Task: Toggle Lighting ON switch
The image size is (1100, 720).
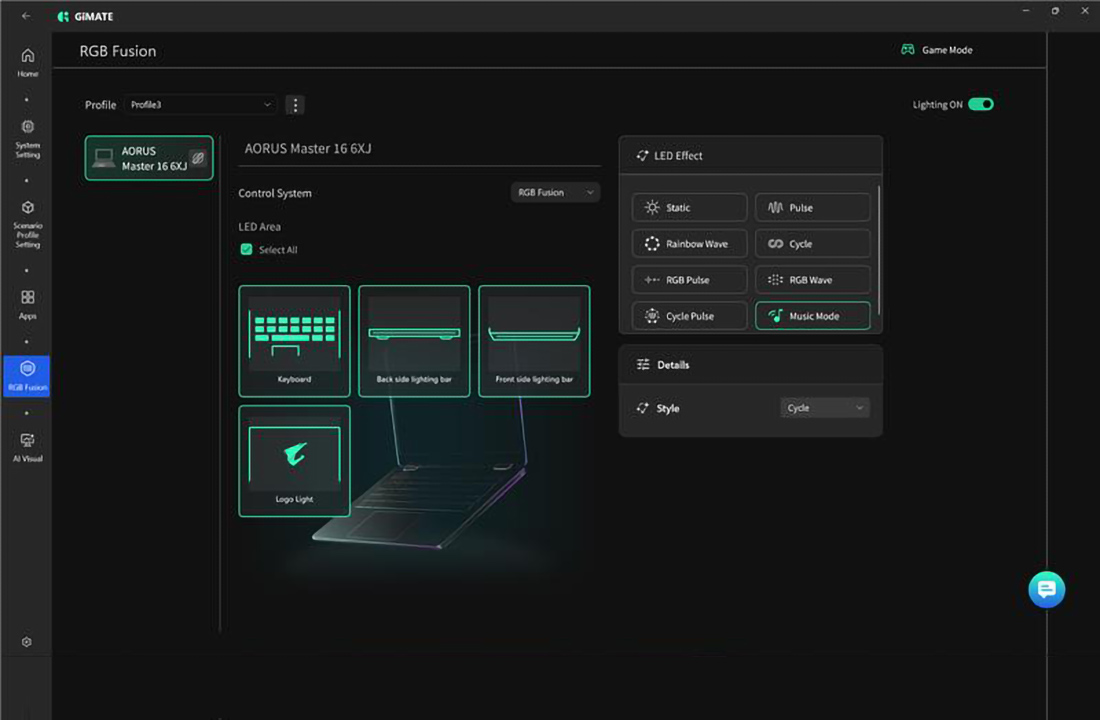Action: click(x=980, y=105)
